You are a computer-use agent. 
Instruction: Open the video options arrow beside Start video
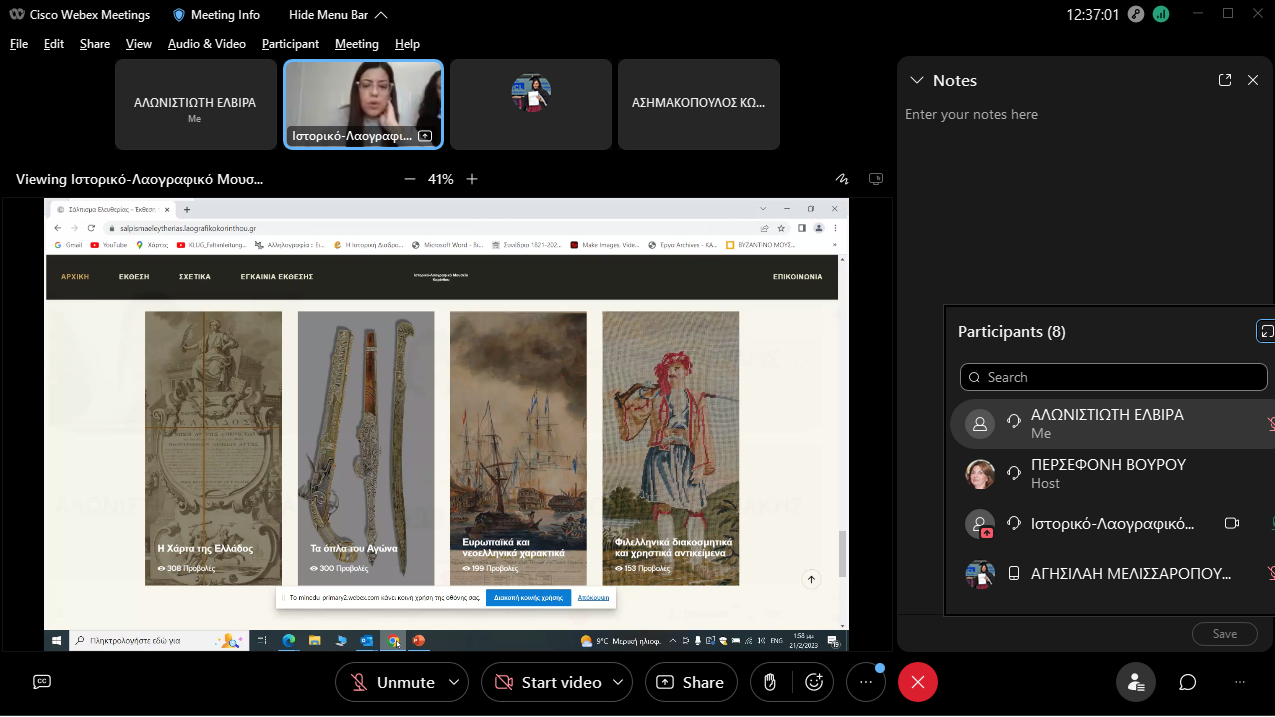[620, 682]
